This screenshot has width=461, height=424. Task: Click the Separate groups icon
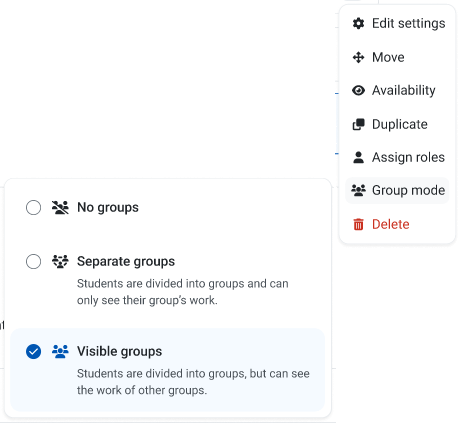pos(60,261)
